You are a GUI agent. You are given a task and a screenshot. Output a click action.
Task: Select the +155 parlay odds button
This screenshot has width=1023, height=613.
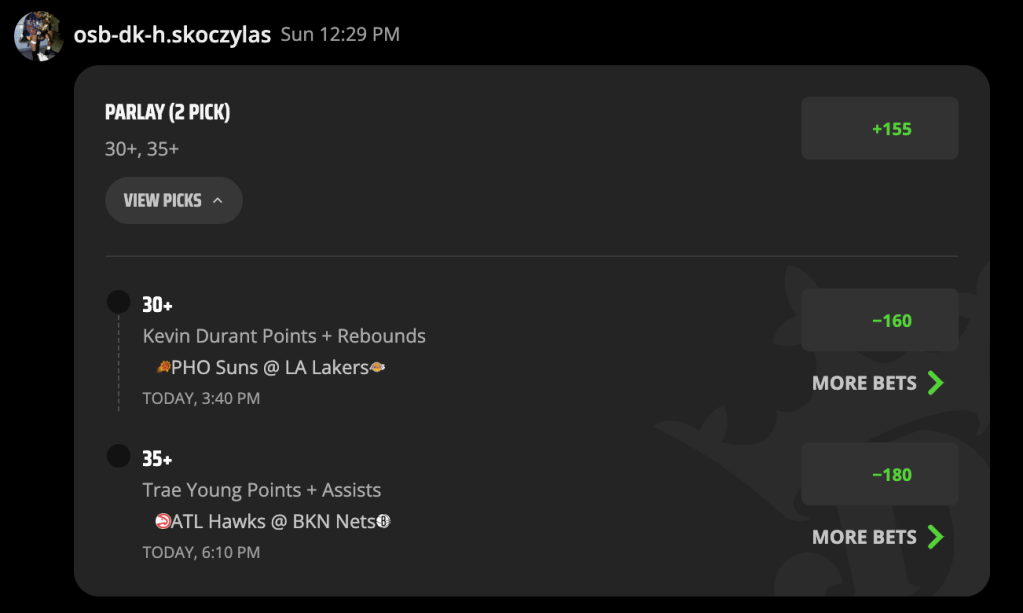[x=879, y=128]
